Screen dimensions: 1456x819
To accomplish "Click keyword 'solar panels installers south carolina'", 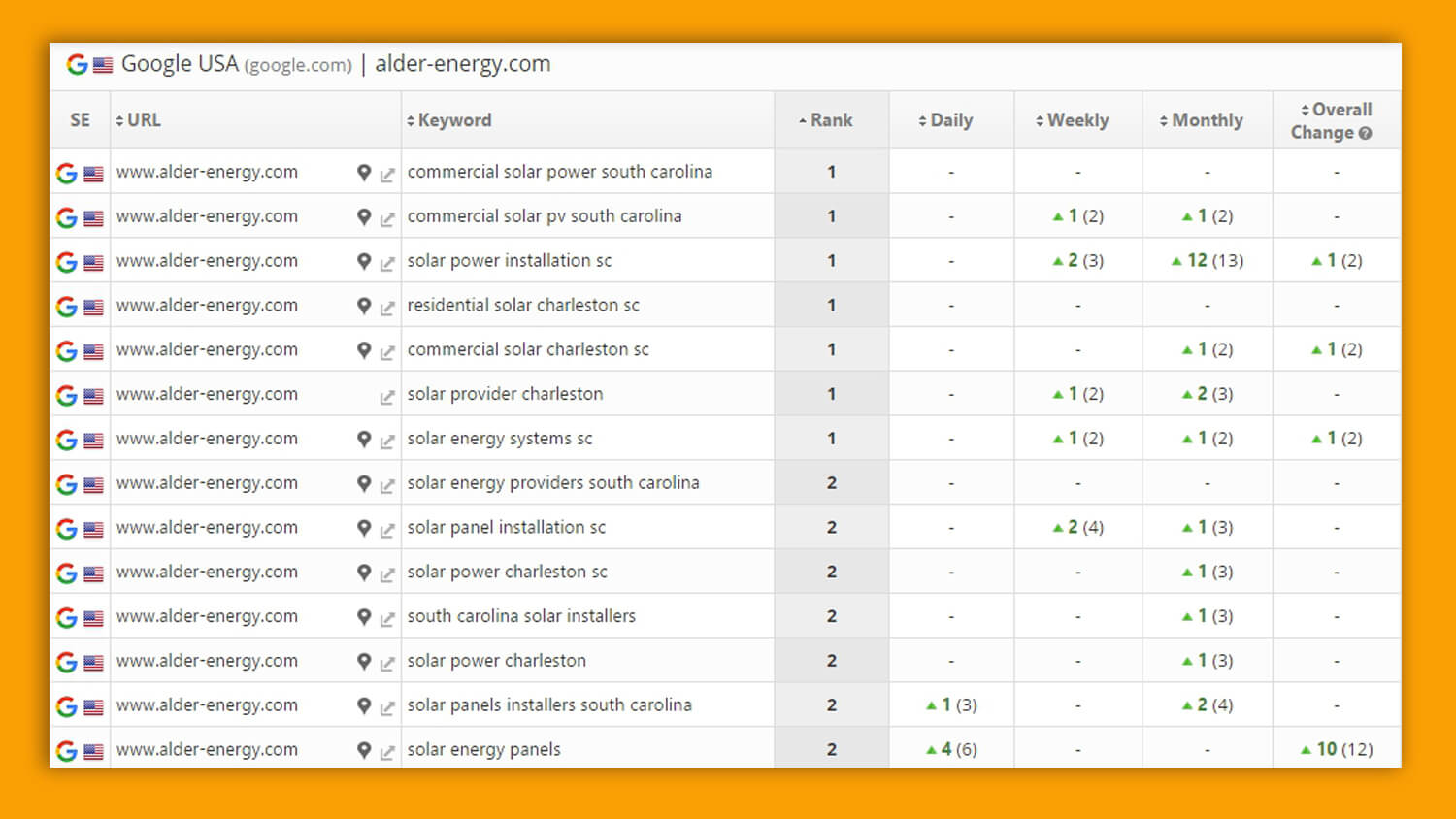I will pos(549,704).
